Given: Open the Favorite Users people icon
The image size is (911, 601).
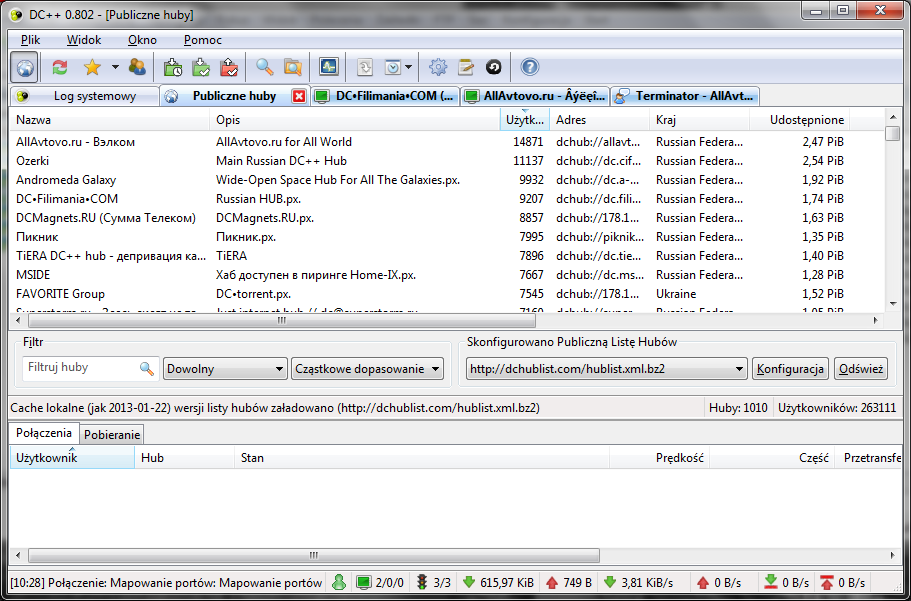Looking at the screenshot, I should [x=137, y=67].
